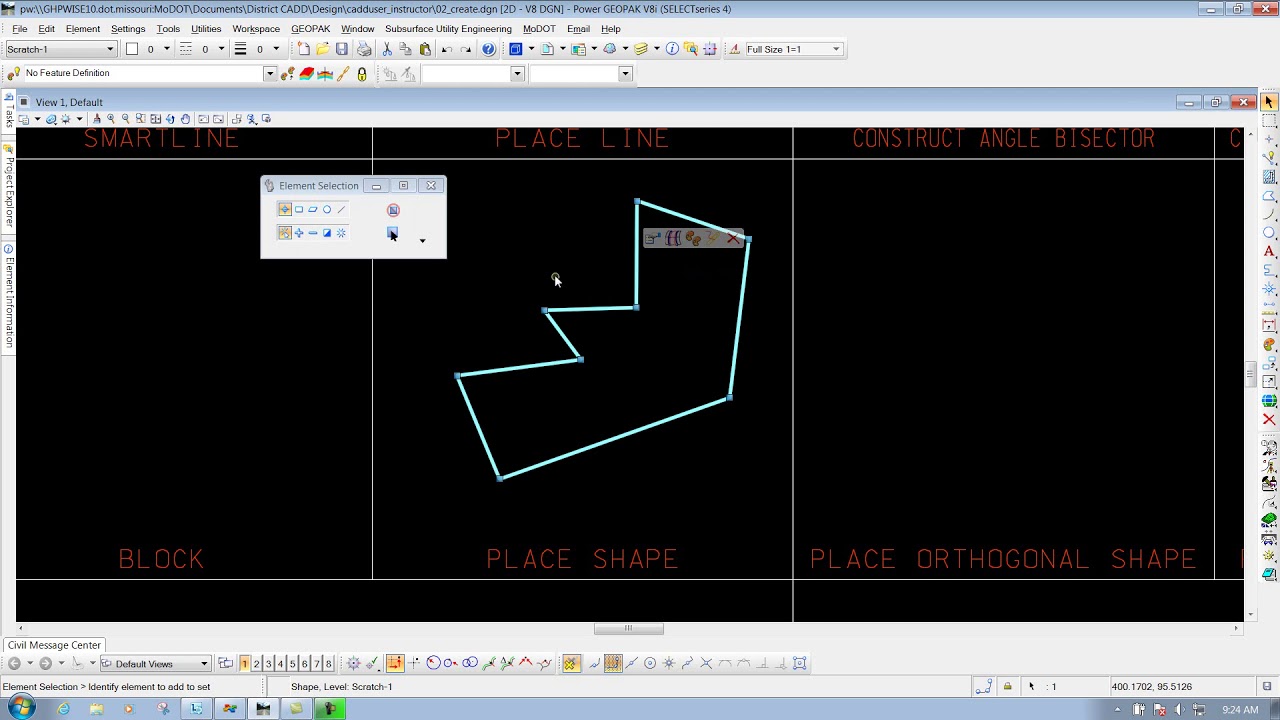
Task: Open Internet Explorer from taskbar
Action: pyautogui.click(x=63, y=709)
